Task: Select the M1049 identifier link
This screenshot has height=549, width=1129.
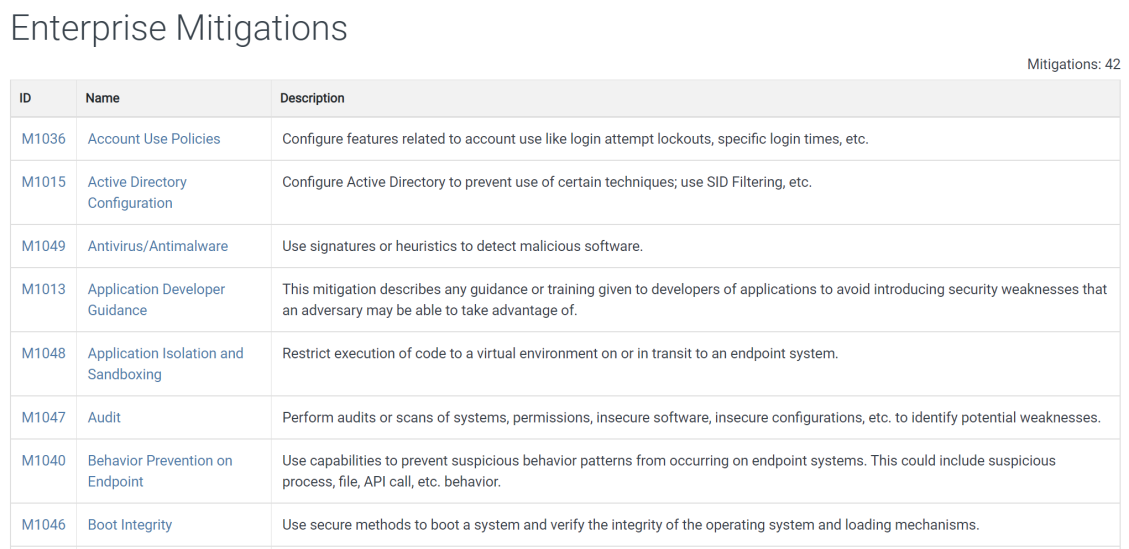Action: coord(43,246)
